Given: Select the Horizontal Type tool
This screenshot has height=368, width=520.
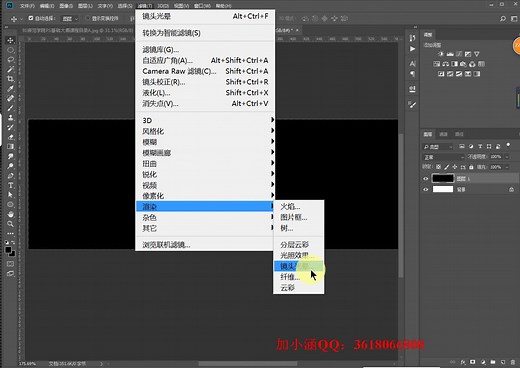Looking at the screenshot, I should tap(11, 185).
